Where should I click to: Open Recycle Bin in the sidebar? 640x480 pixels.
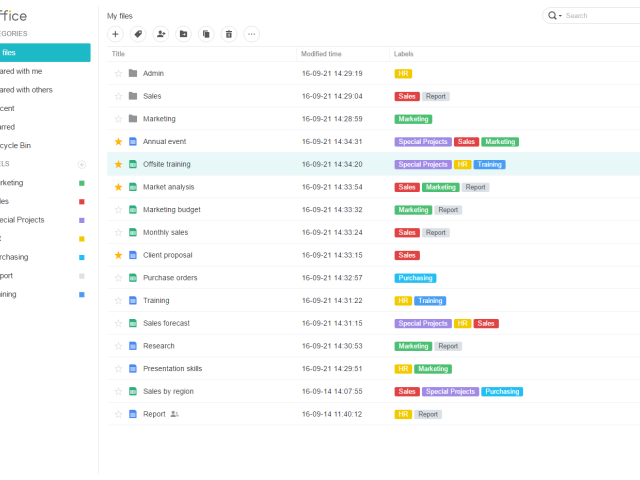click(22, 145)
